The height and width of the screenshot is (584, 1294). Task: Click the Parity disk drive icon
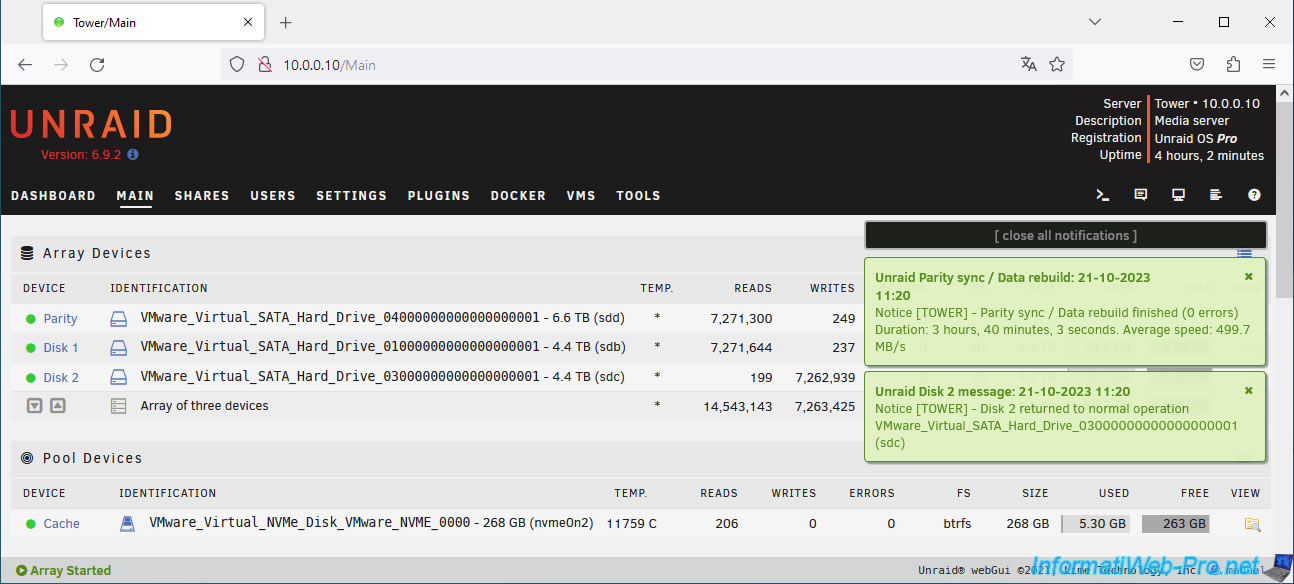119,319
